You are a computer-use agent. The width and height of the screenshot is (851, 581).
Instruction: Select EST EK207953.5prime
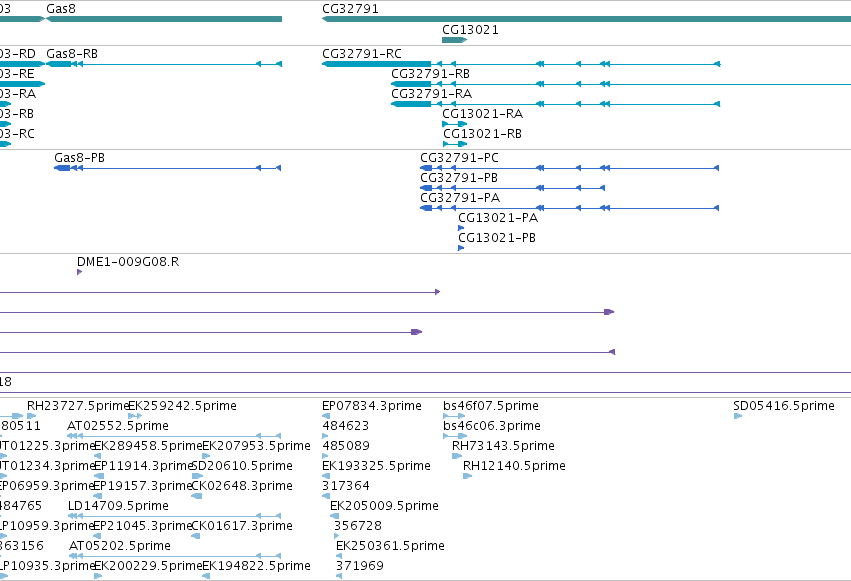point(206,456)
